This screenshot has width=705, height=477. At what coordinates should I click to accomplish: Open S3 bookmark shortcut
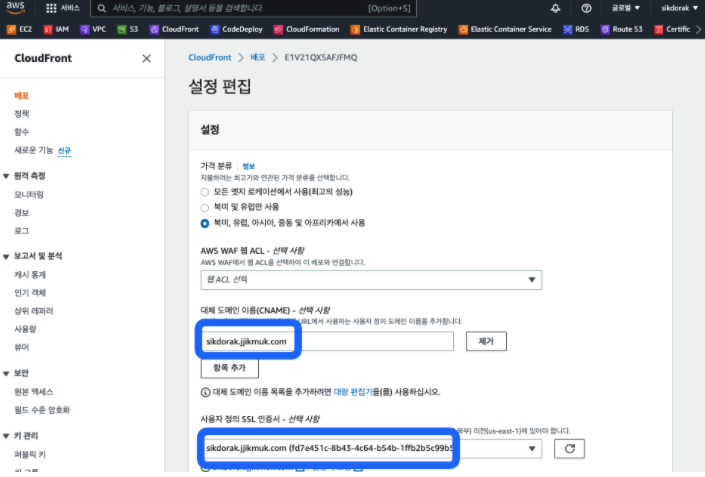[128, 29]
